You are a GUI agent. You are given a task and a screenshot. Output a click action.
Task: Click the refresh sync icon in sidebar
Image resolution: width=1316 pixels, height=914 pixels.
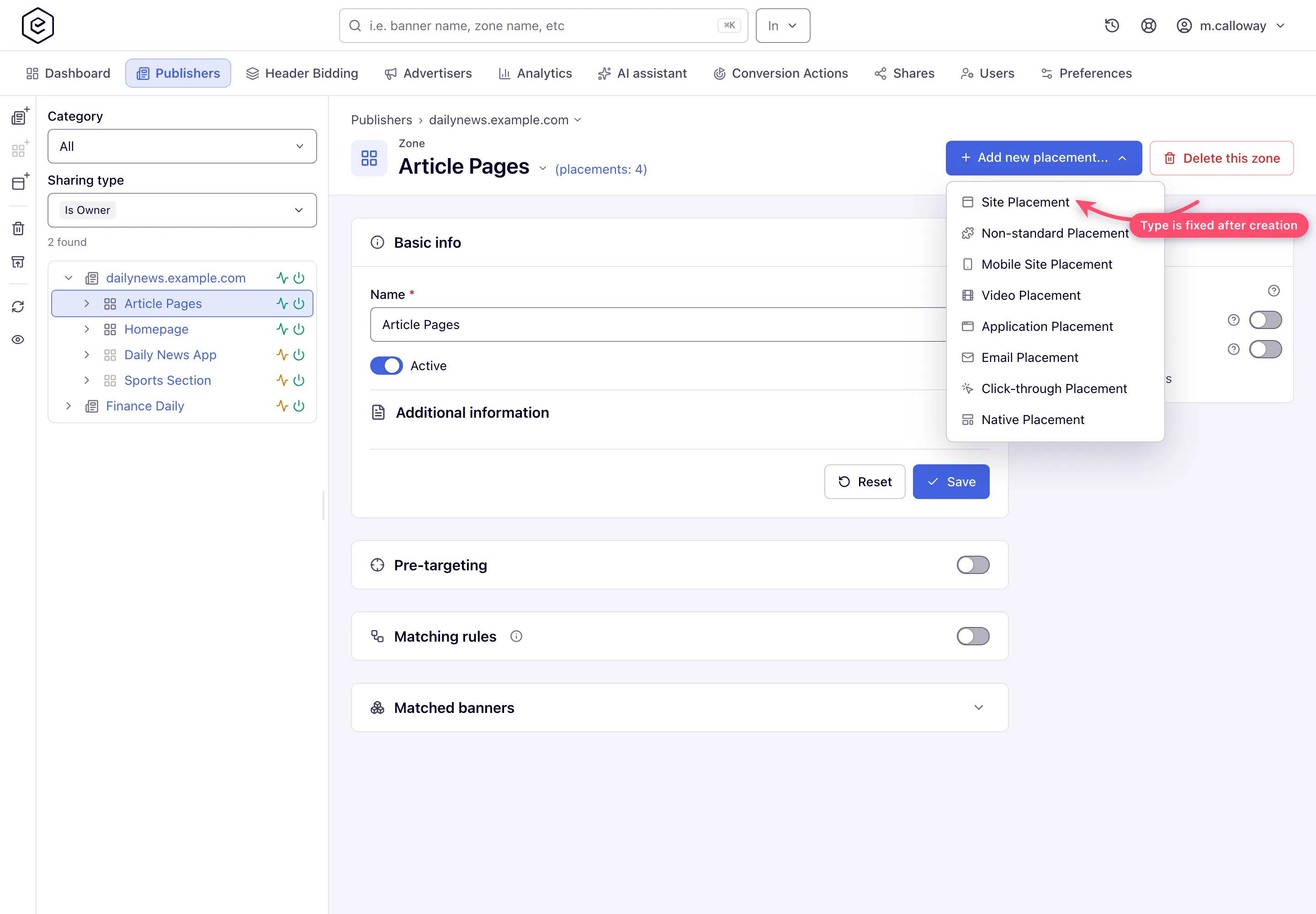point(18,307)
